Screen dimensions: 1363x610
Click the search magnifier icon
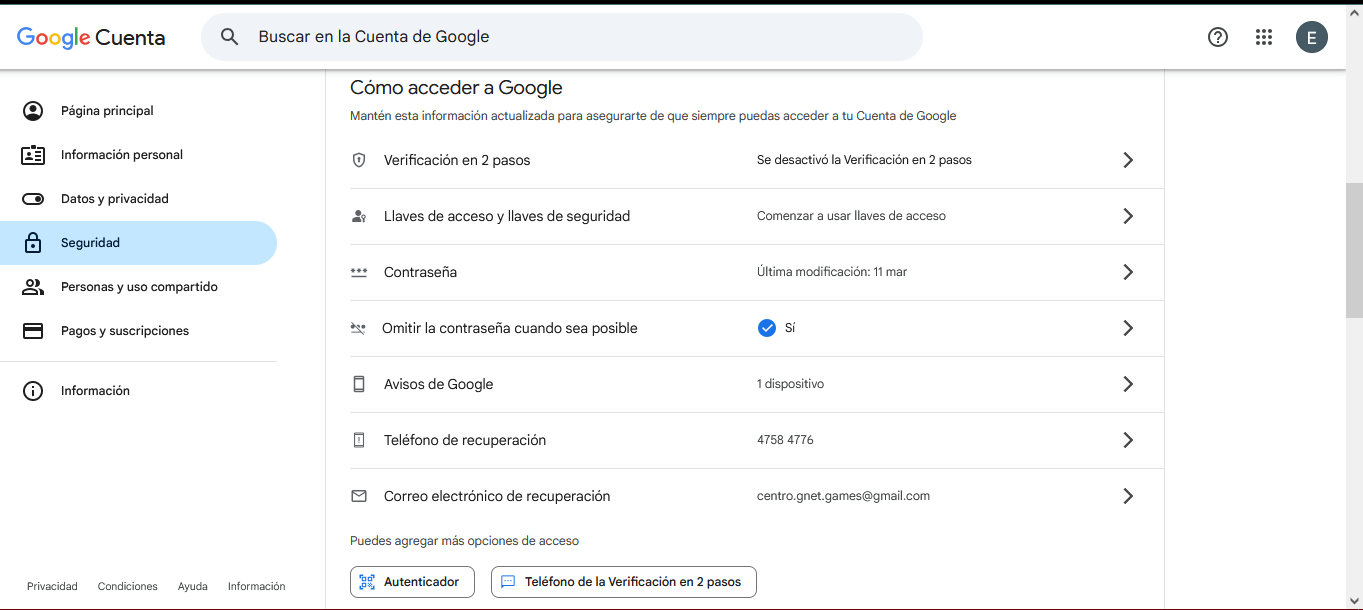pyautogui.click(x=230, y=37)
